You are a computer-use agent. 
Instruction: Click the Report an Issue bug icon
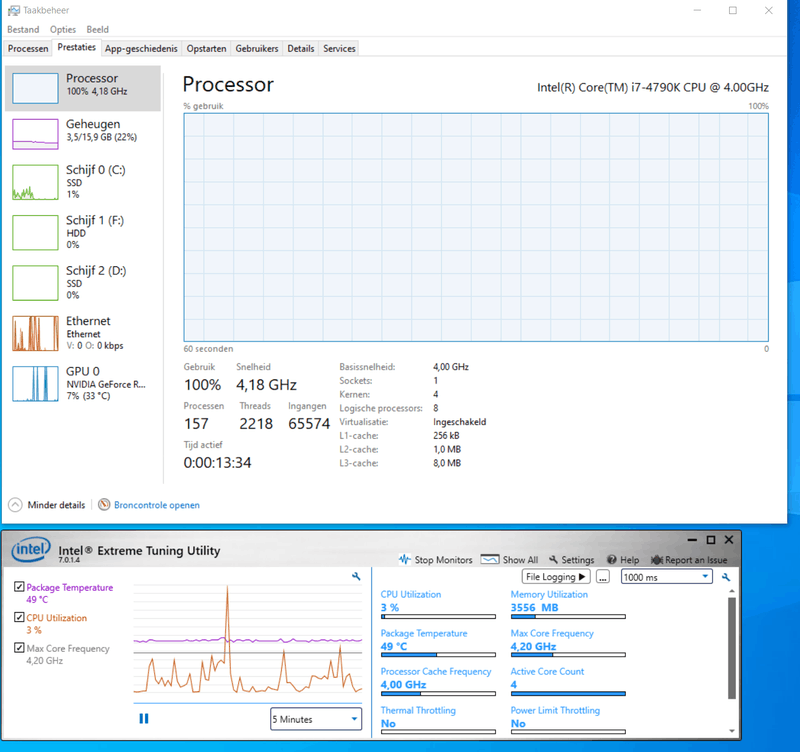(657, 560)
